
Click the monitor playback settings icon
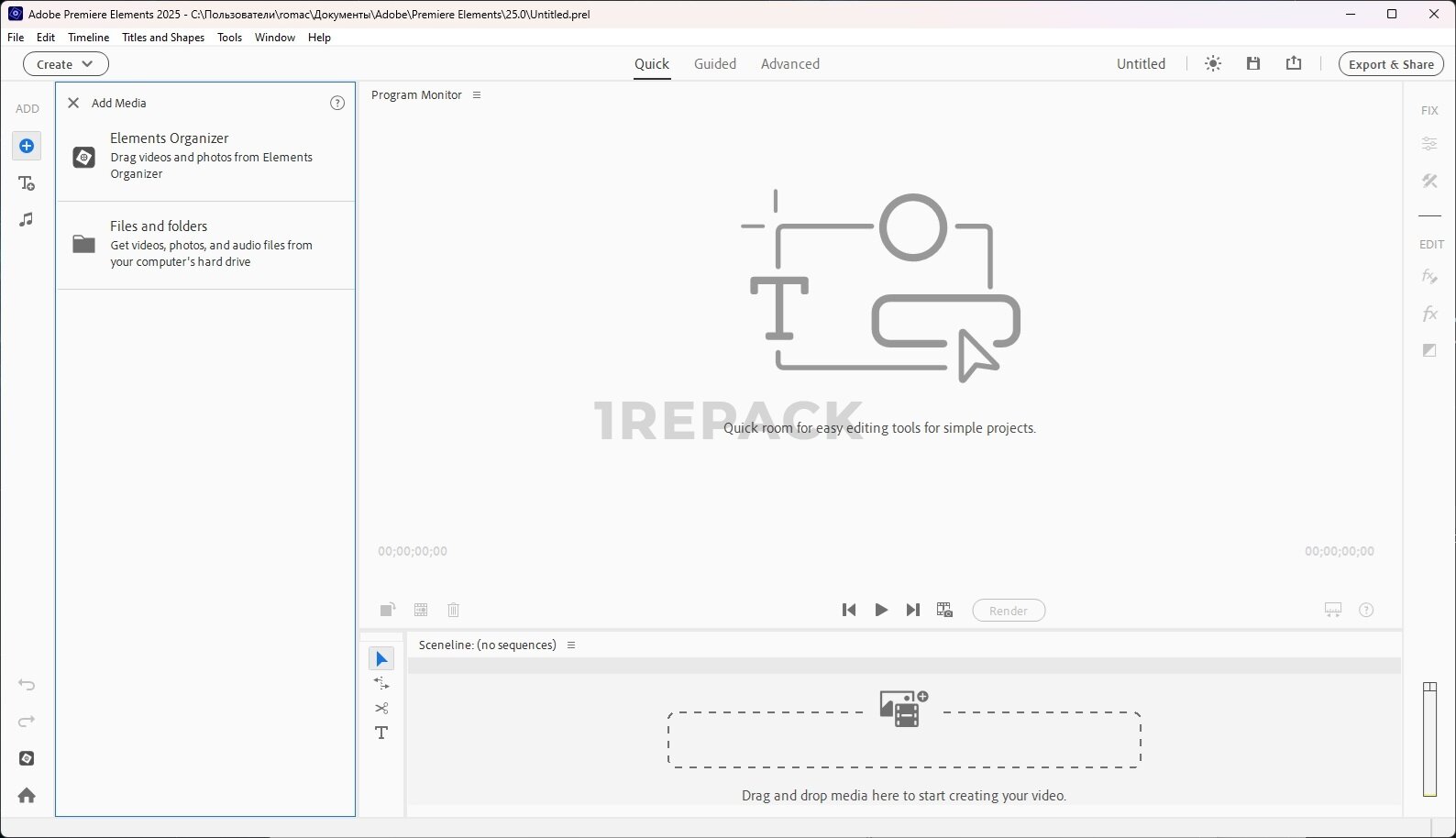1333,610
